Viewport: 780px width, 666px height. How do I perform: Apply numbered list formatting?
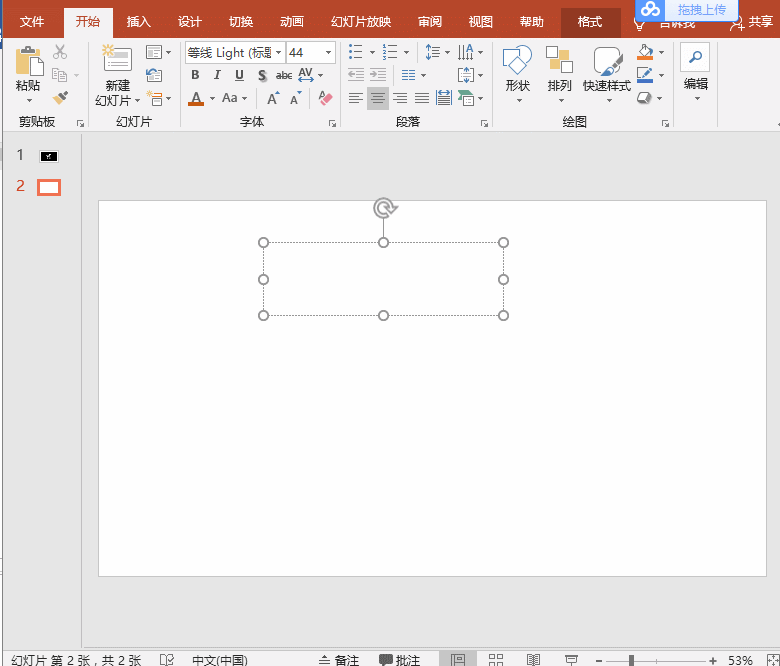(x=390, y=52)
